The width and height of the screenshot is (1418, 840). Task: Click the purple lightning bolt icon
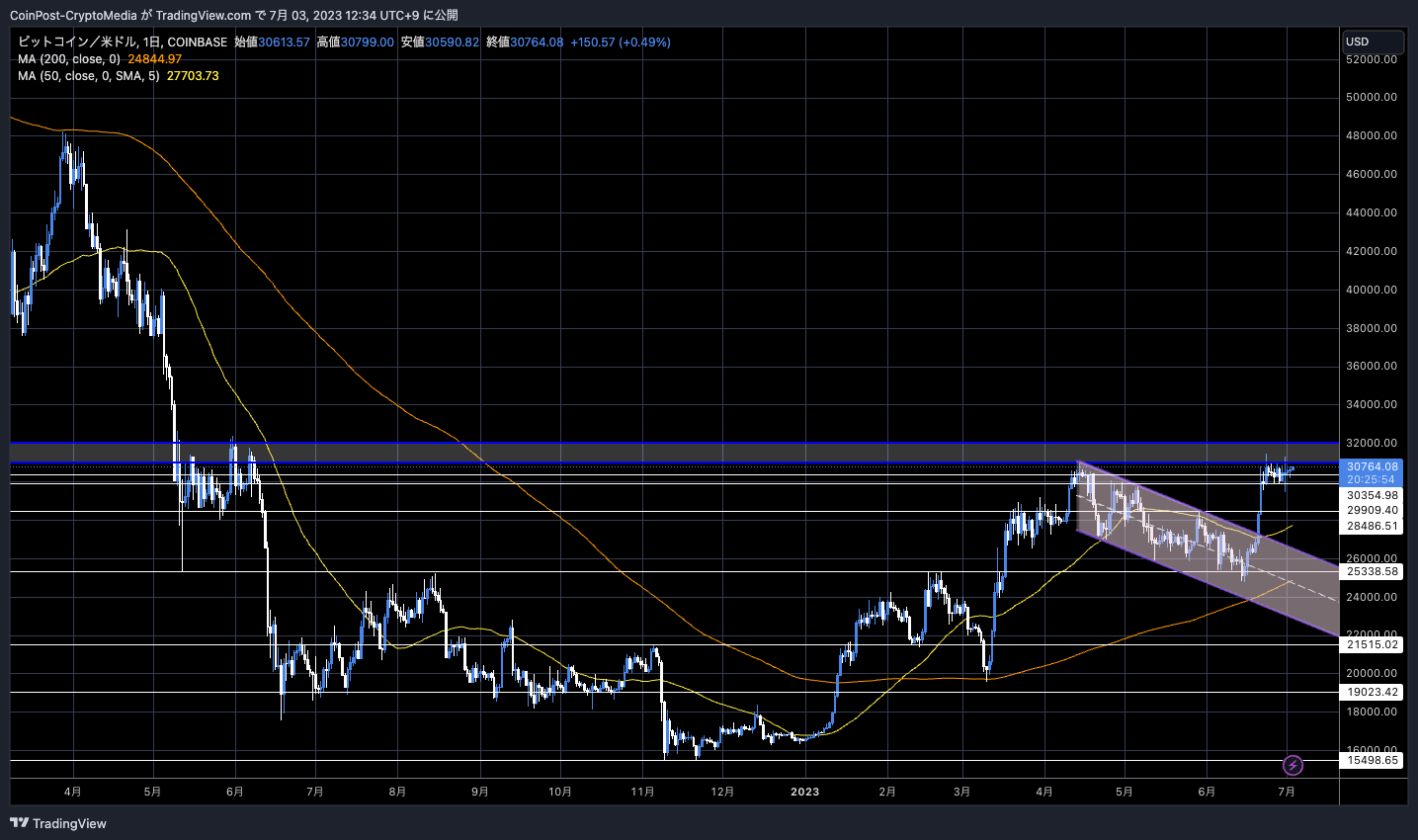click(x=1293, y=765)
